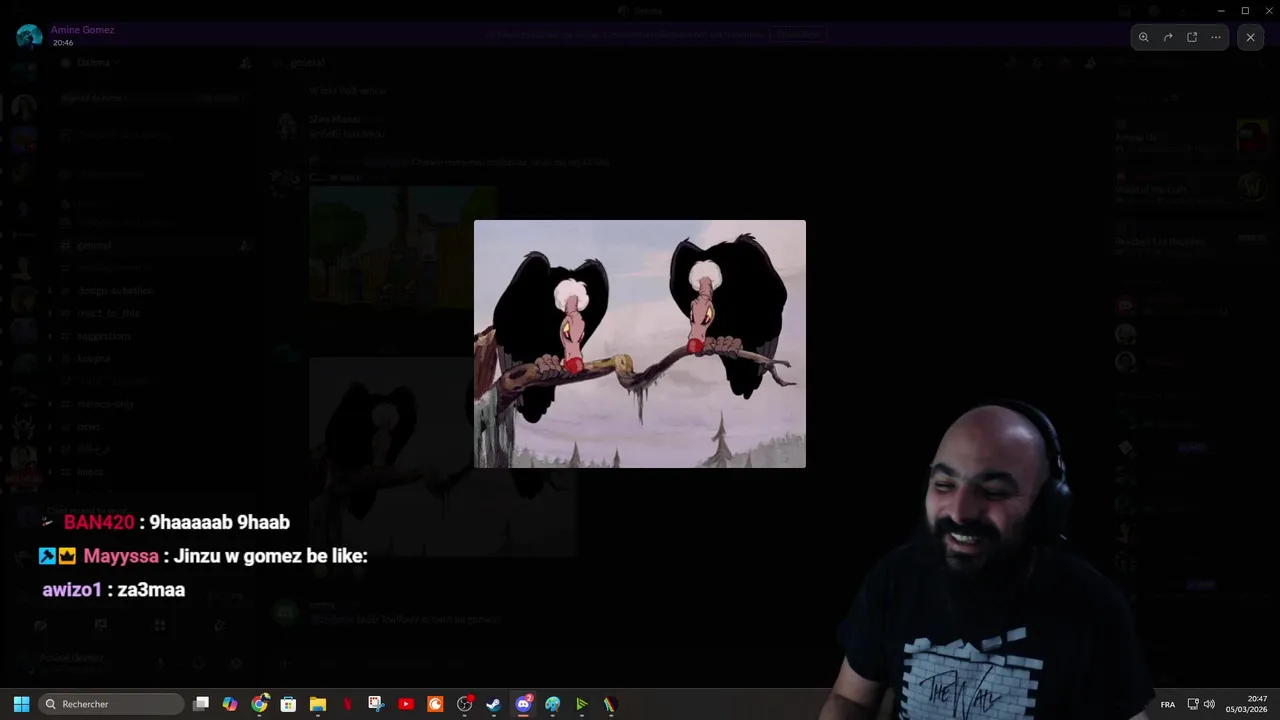Viewport: 1280px width, 720px height.
Task: Open the volume speaker icon in tray
Action: 1209,704
